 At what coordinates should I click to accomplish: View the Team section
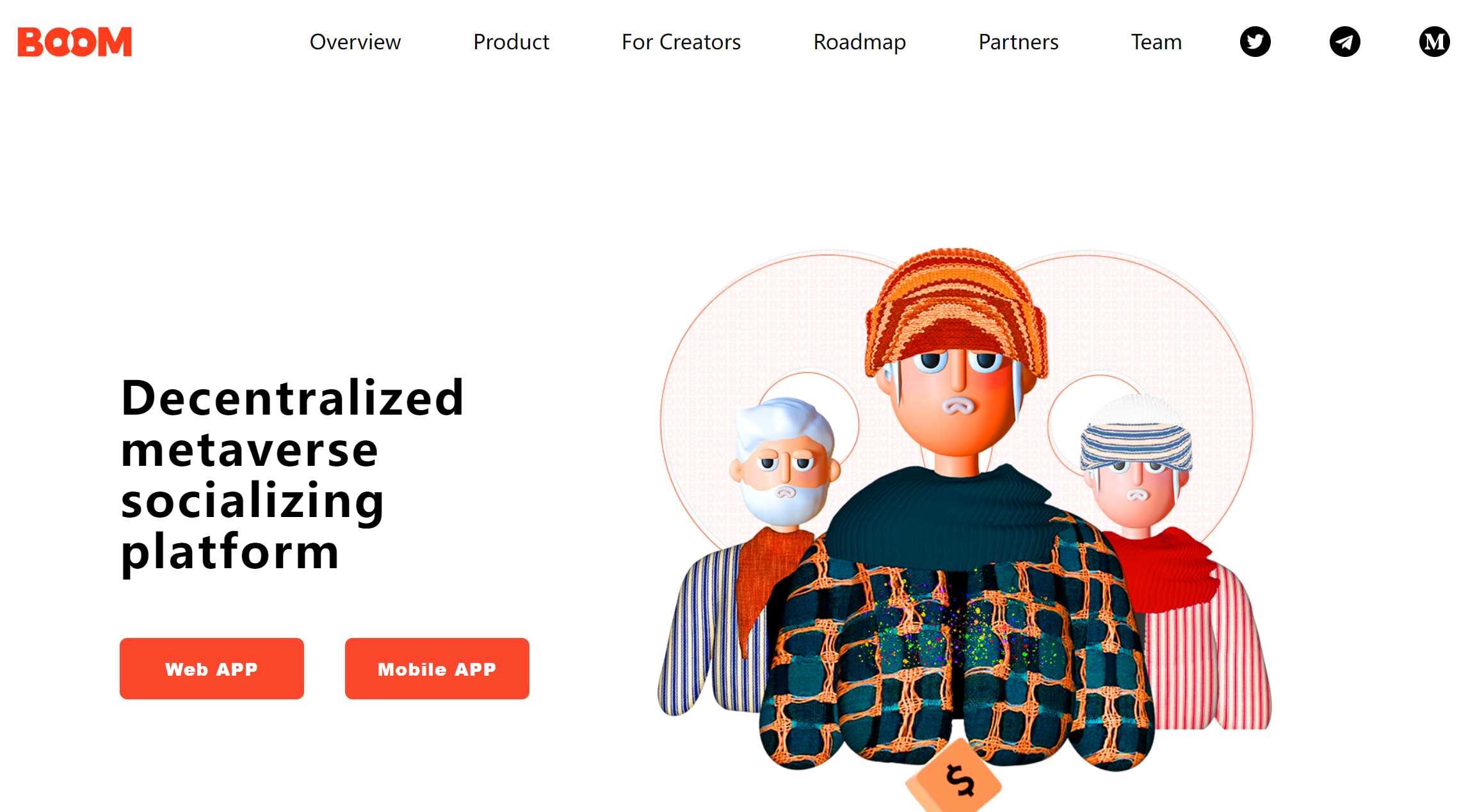[1156, 42]
